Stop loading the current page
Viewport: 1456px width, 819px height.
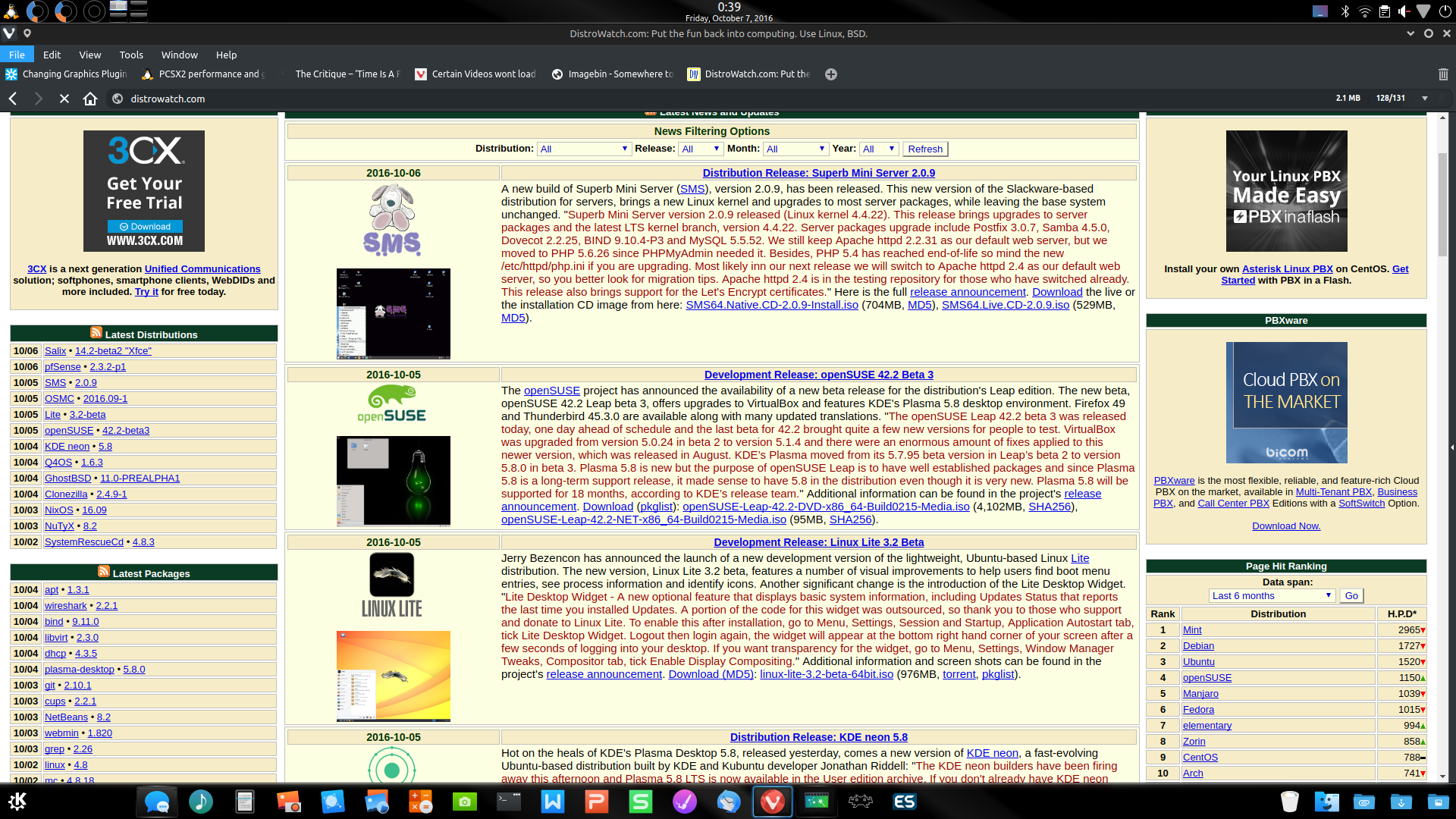point(64,99)
